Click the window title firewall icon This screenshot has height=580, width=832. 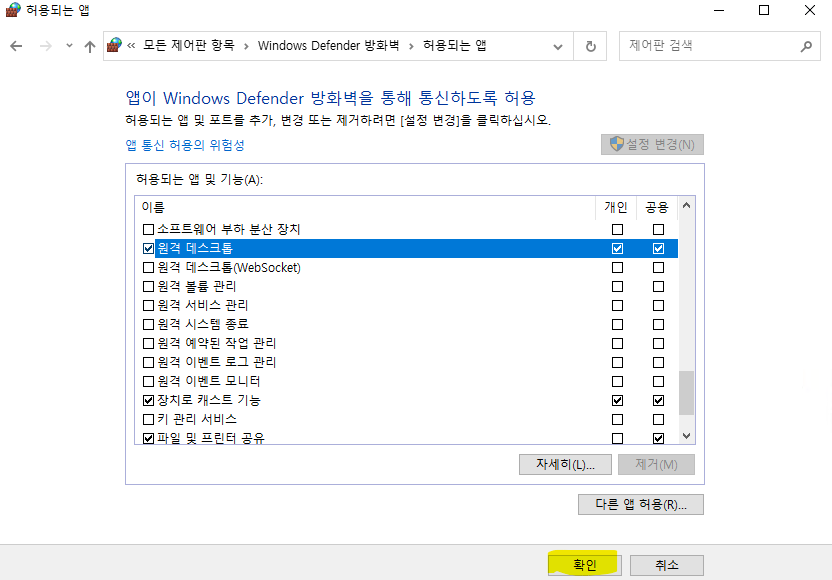point(13,10)
